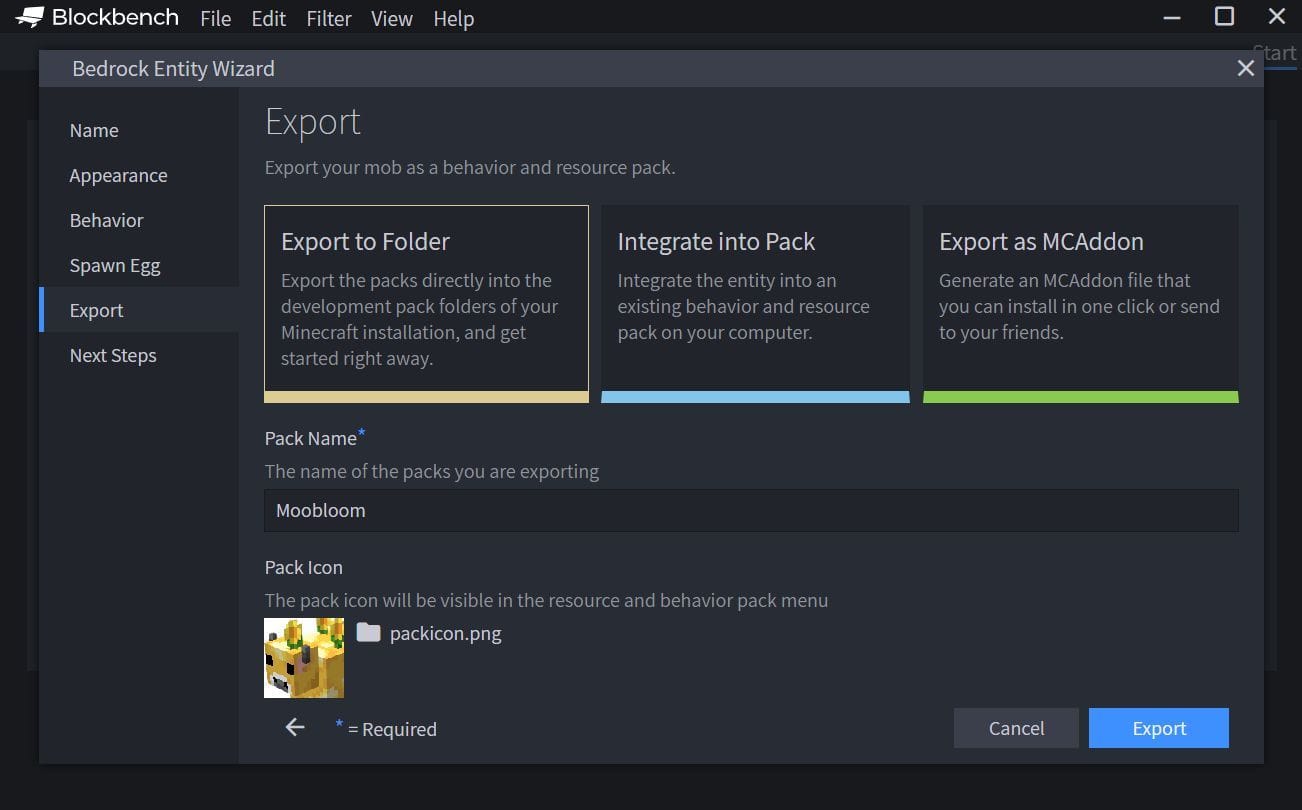The height and width of the screenshot is (810, 1302).
Task: Open the View menu
Action: (x=391, y=18)
